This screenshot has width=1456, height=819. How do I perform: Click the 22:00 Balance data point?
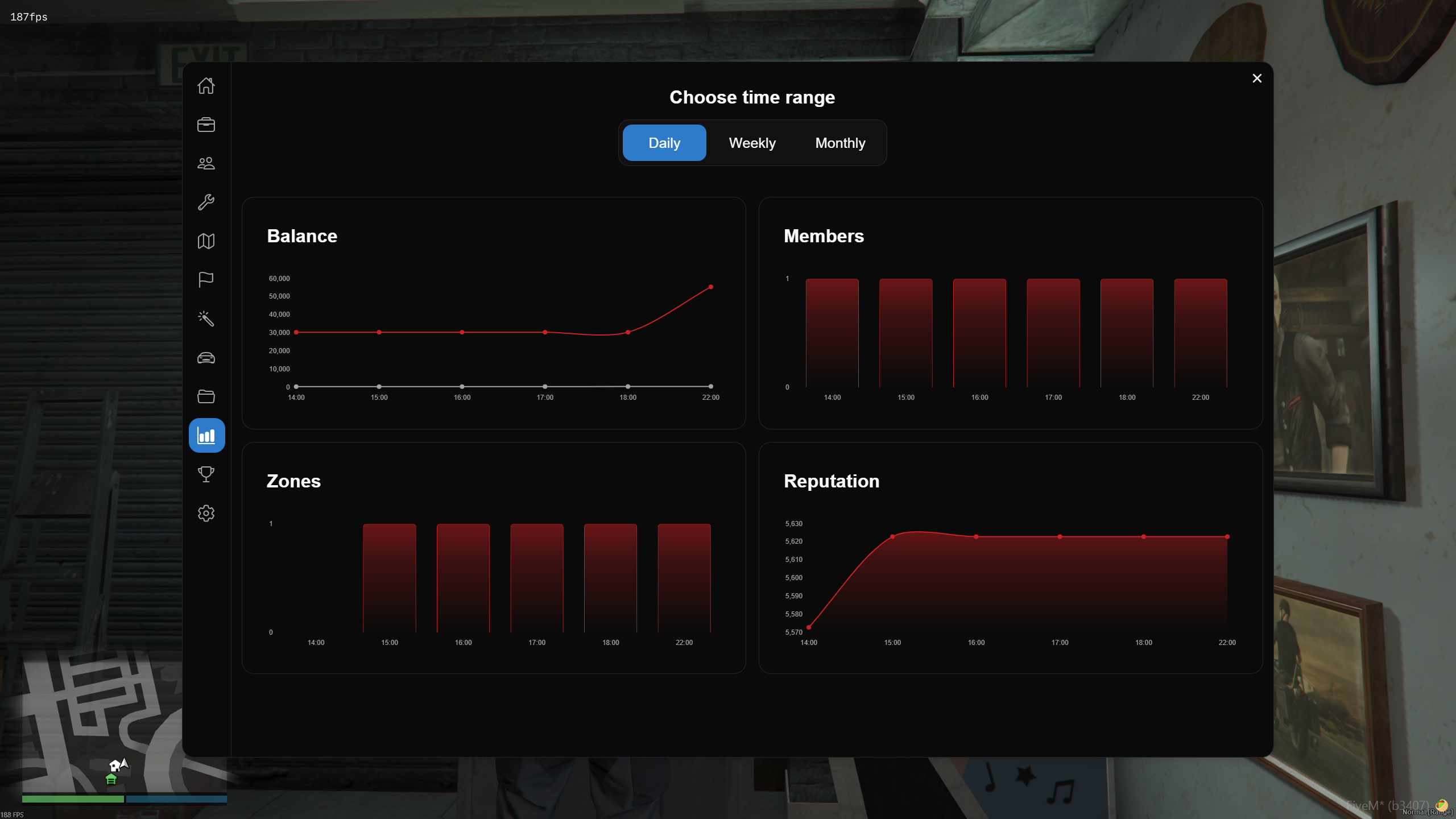710,287
